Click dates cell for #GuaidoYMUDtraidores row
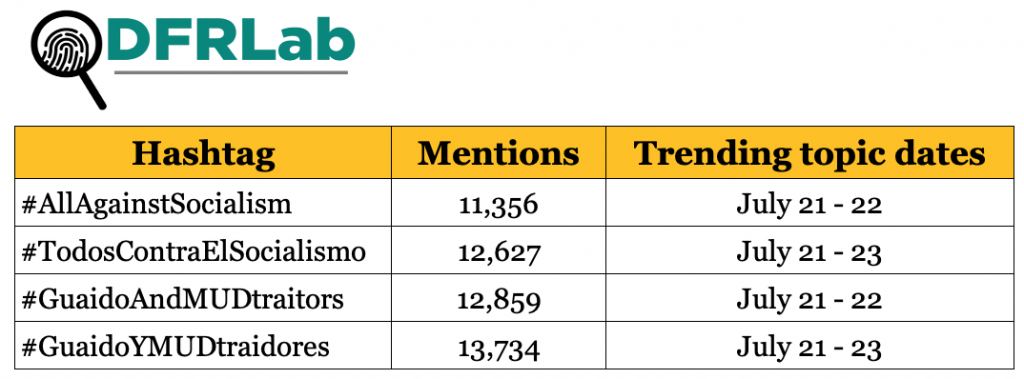The image size is (1024, 379). pyautogui.click(x=810, y=346)
